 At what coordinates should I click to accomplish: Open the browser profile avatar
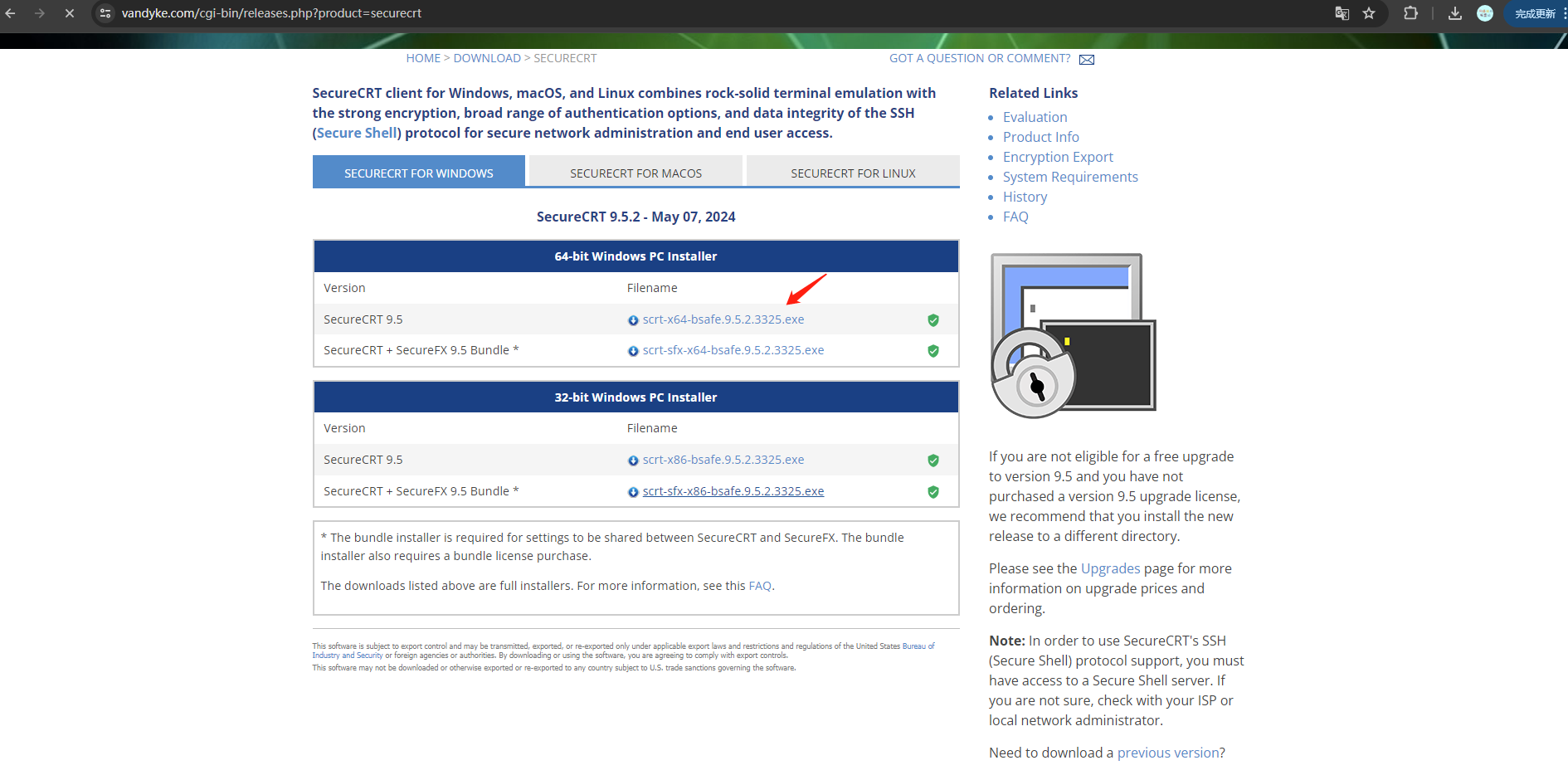[x=1485, y=13]
